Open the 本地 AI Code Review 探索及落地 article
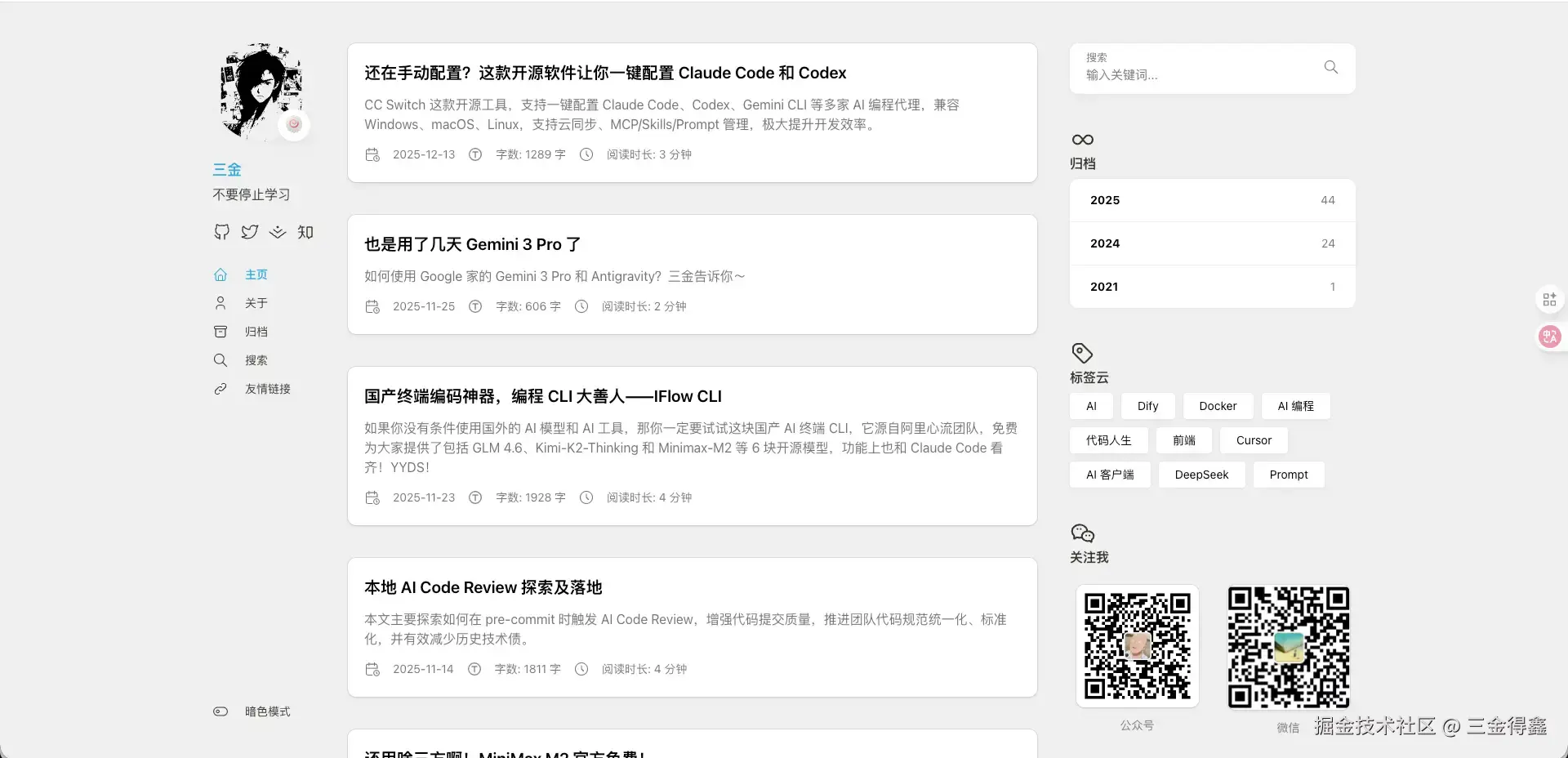Viewport: 1568px width, 758px height. coord(483,587)
